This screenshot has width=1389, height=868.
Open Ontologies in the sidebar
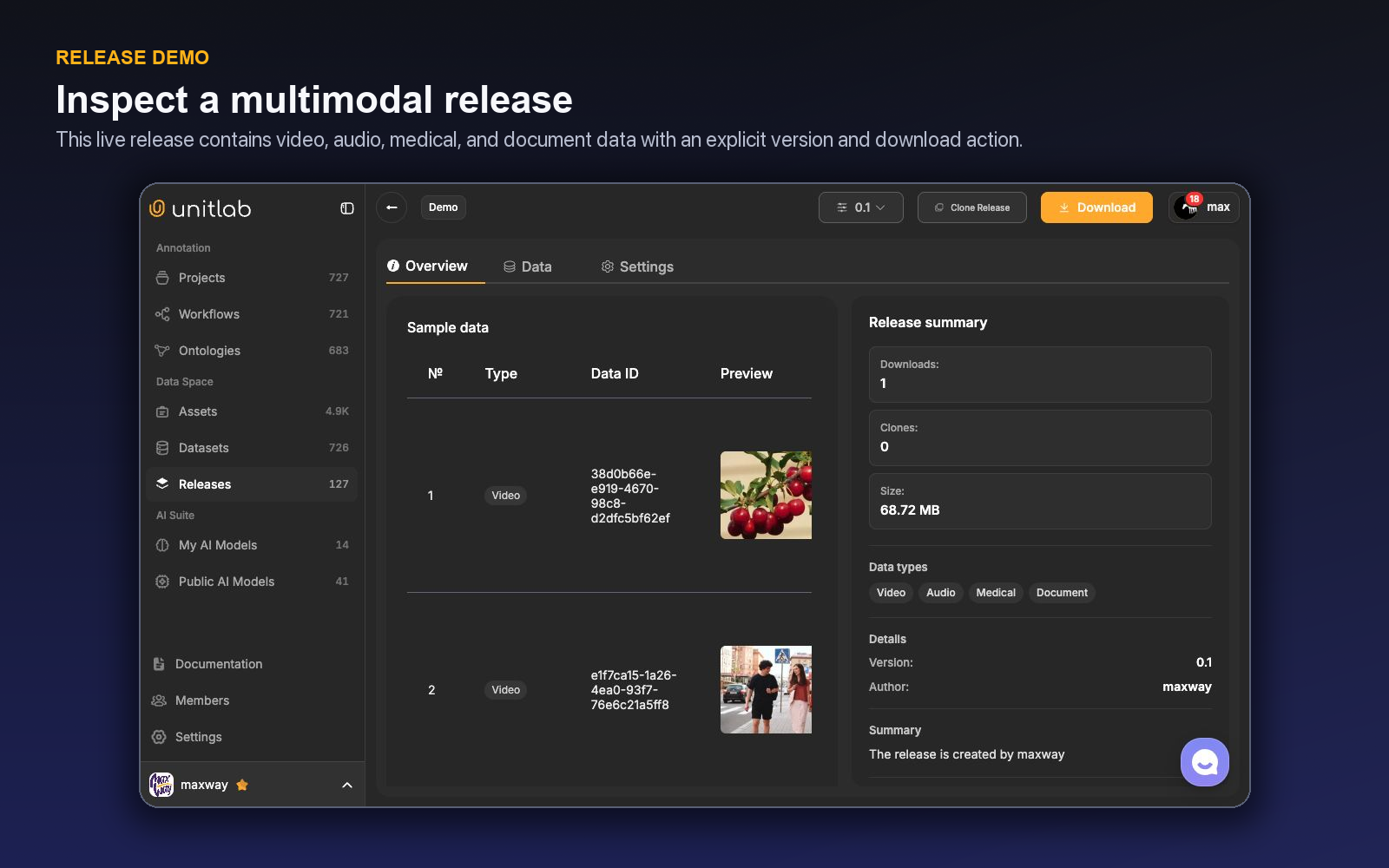click(253, 351)
